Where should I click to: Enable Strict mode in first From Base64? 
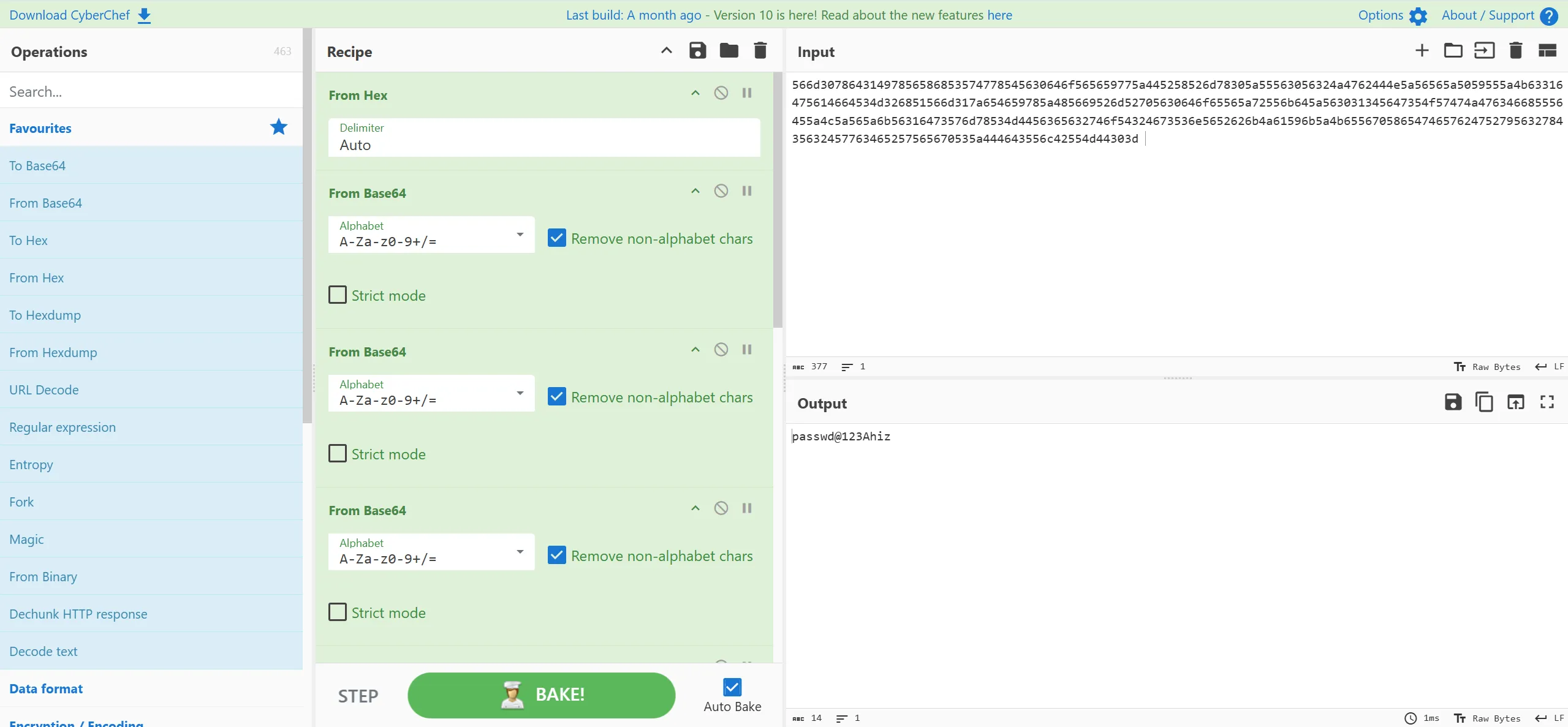click(x=338, y=295)
